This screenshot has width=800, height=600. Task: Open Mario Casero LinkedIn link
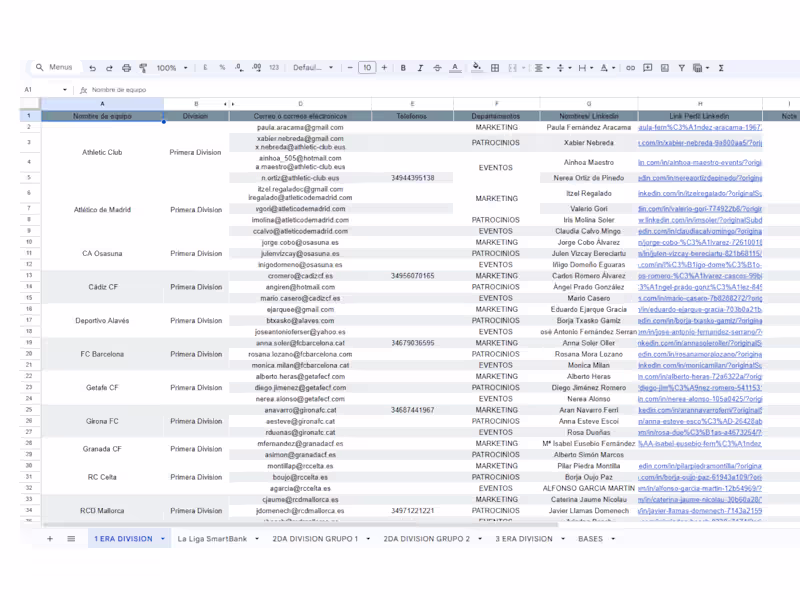(x=699, y=298)
